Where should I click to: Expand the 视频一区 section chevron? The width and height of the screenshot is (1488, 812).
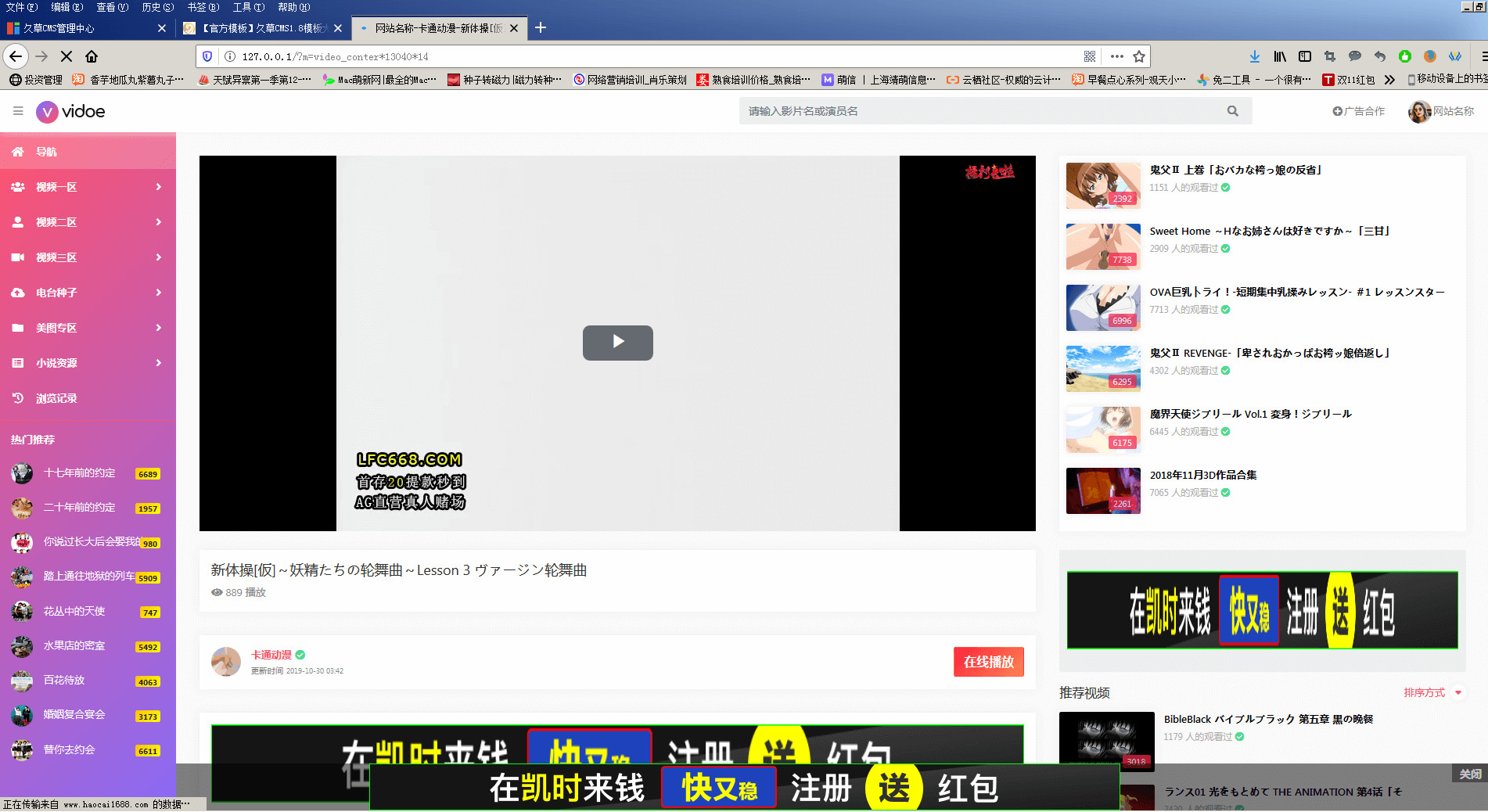(160, 187)
